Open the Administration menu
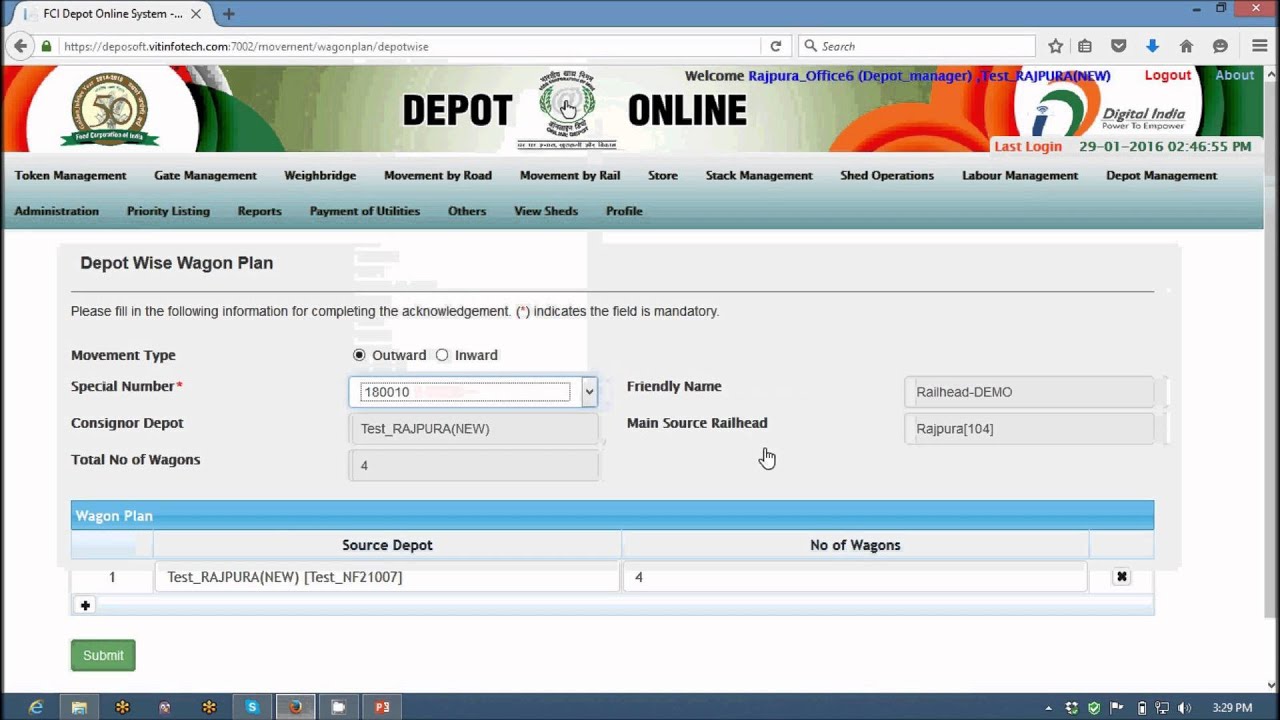Image resolution: width=1280 pixels, height=720 pixels. click(x=56, y=211)
